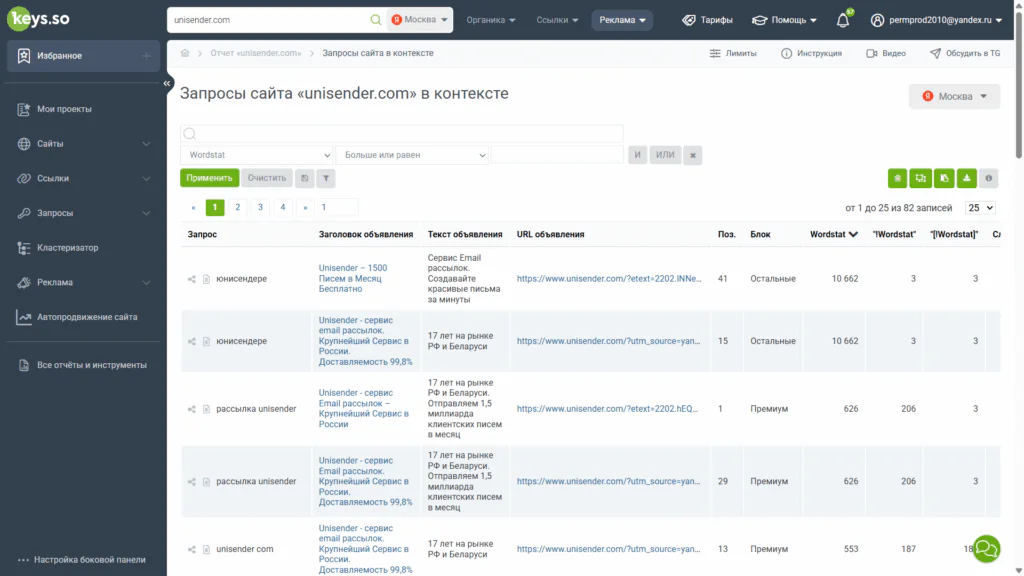The width and height of the screenshot is (1024, 576).
Task: Open breadcrumb Отчет «unisender.com»
Action: [255, 53]
